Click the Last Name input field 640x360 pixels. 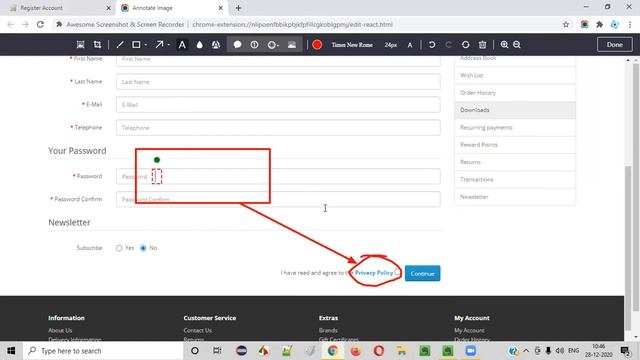[x=278, y=82]
